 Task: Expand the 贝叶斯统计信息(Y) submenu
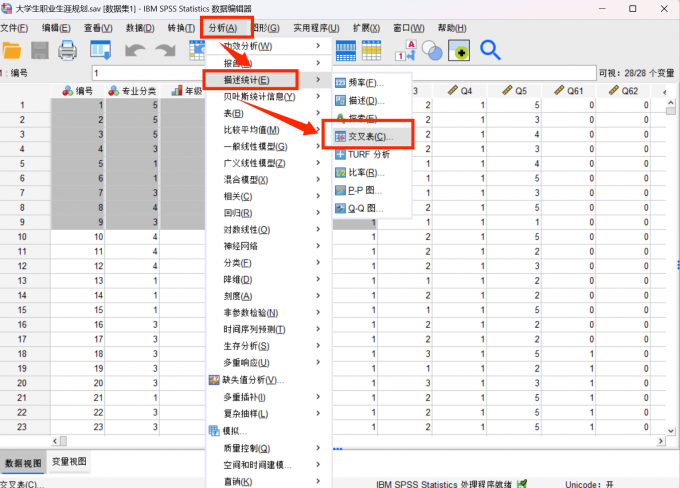point(269,97)
